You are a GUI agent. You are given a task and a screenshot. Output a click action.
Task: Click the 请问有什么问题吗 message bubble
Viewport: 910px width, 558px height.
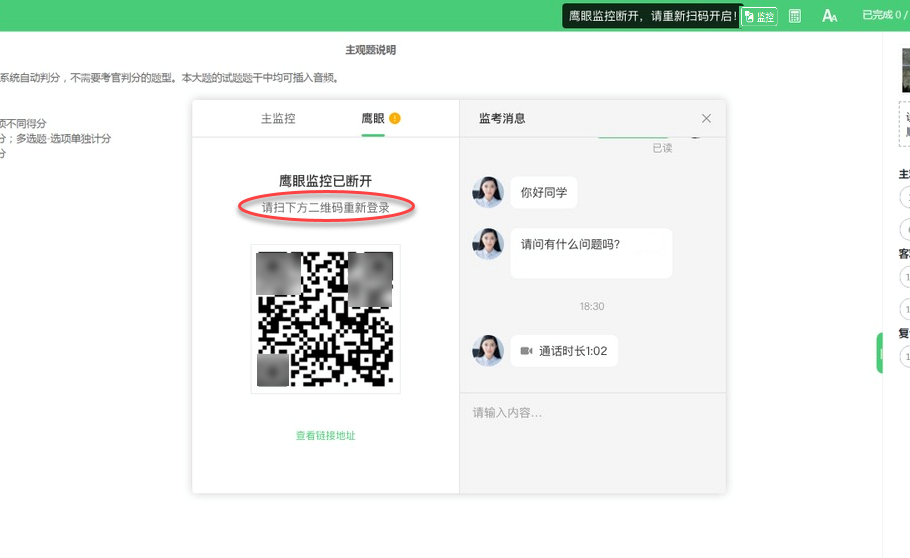coord(591,253)
